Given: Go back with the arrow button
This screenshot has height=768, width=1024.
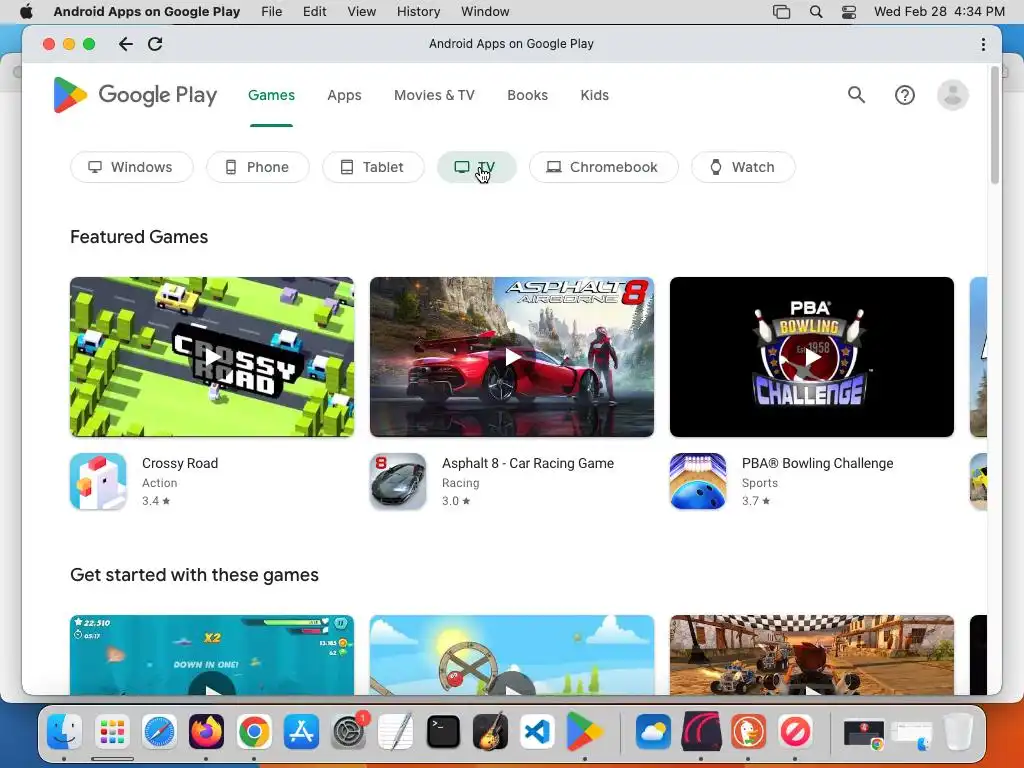Looking at the screenshot, I should [126, 44].
